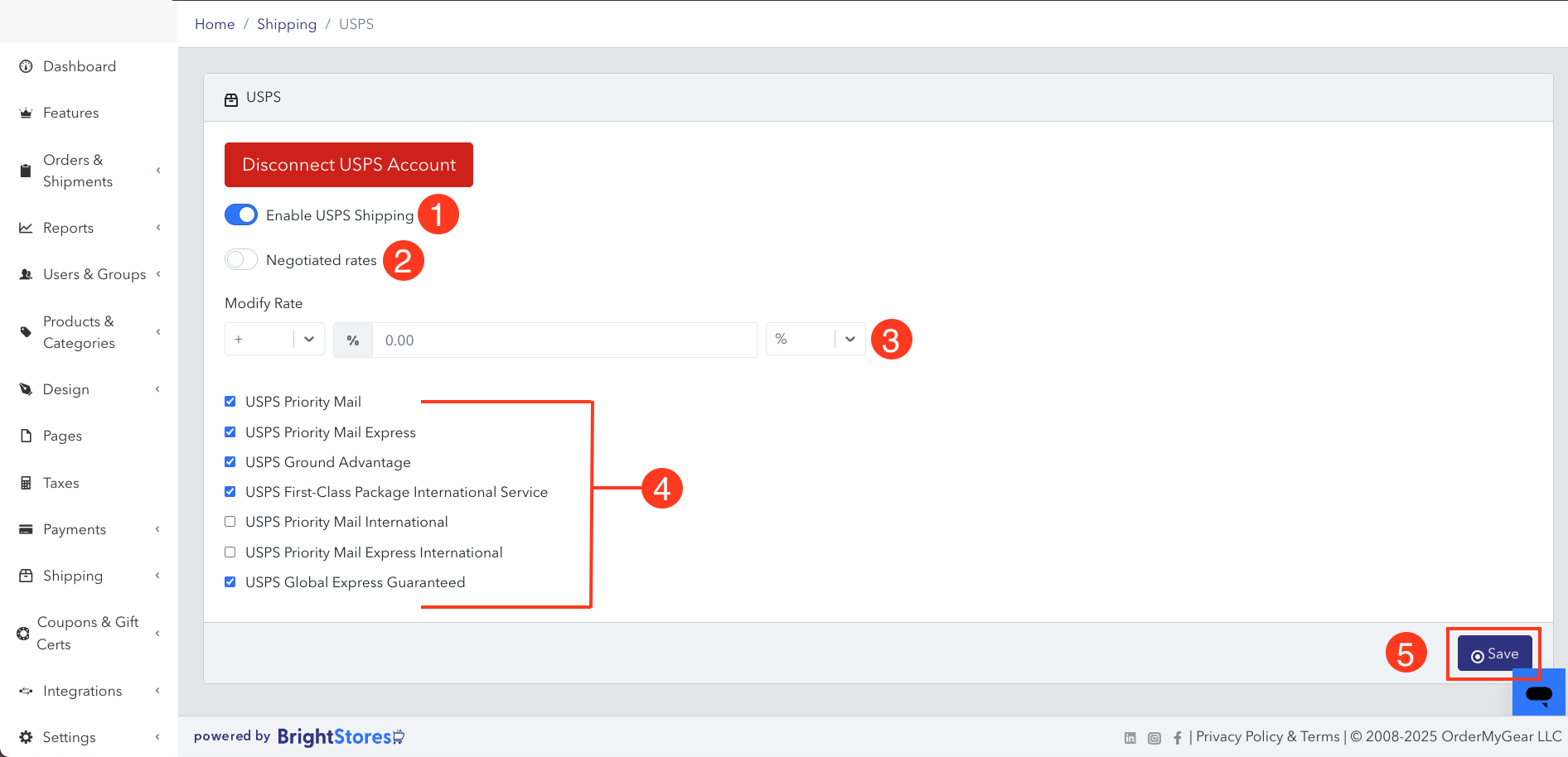Screen dimensions: 1568x757
Task: Click the Dashboard gauge icon in sidebar
Action: tap(26, 66)
